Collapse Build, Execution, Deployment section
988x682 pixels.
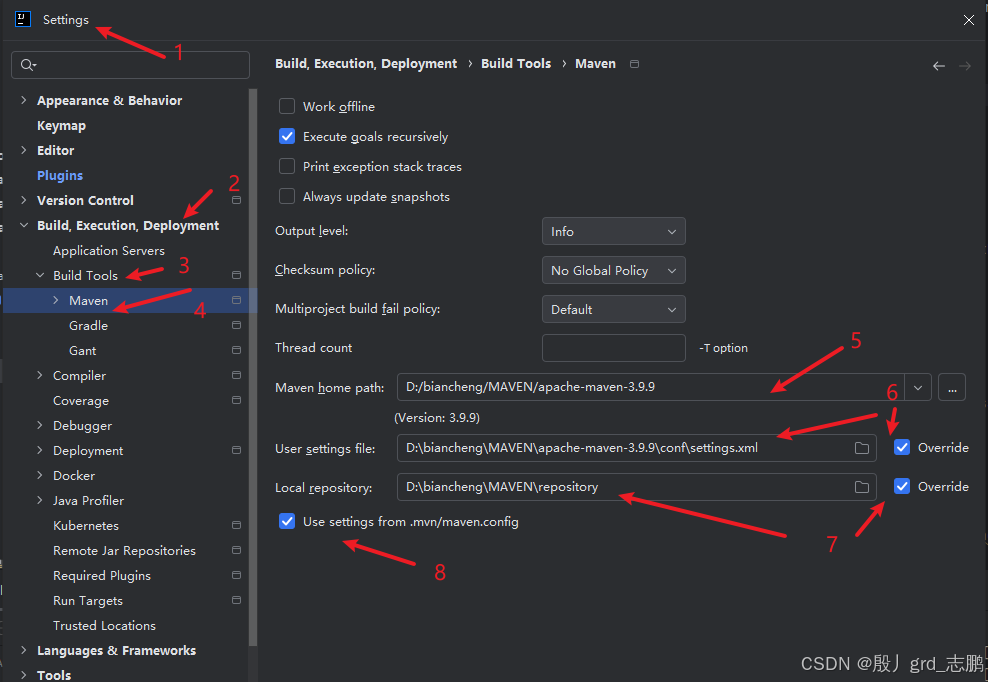point(23,225)
